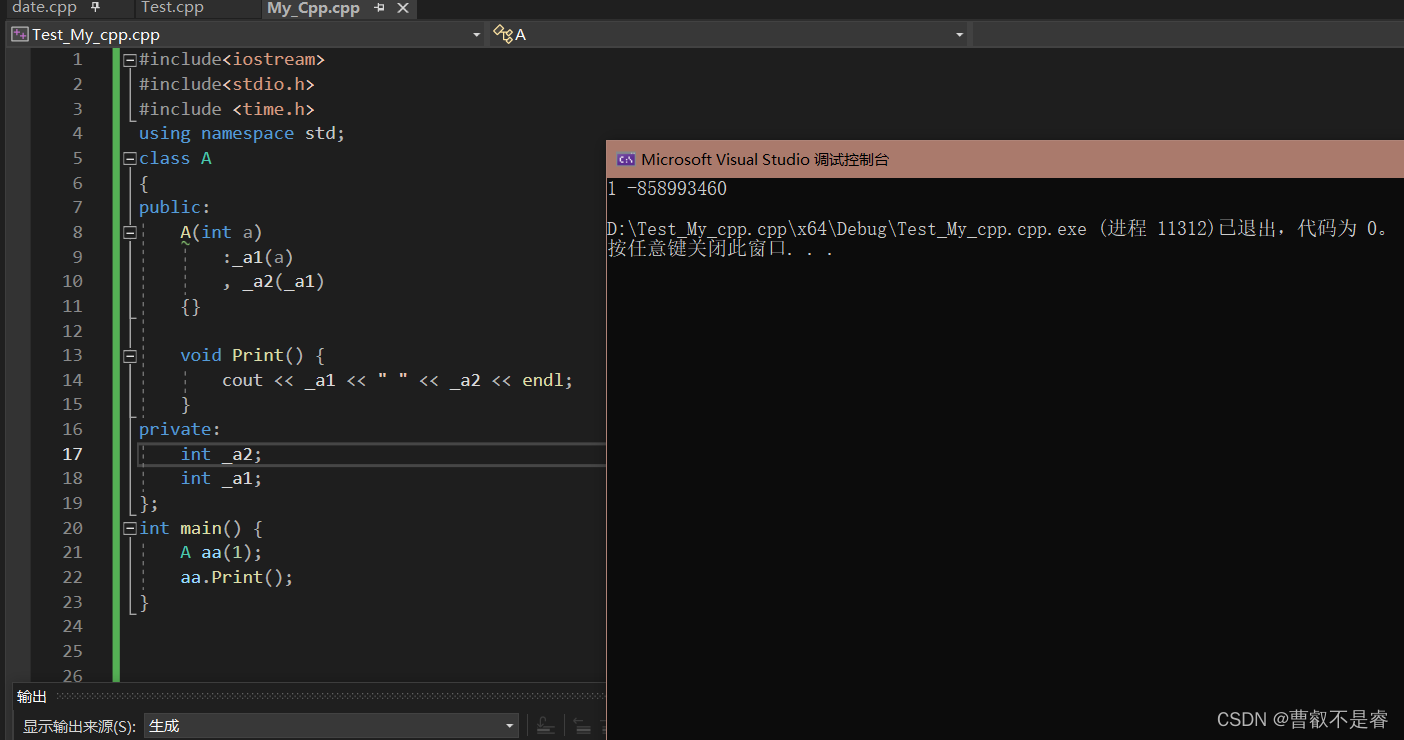Open the 生成 output source dropdown
This screenshot has width=1404, height=740.
click(x=509, y=725)
